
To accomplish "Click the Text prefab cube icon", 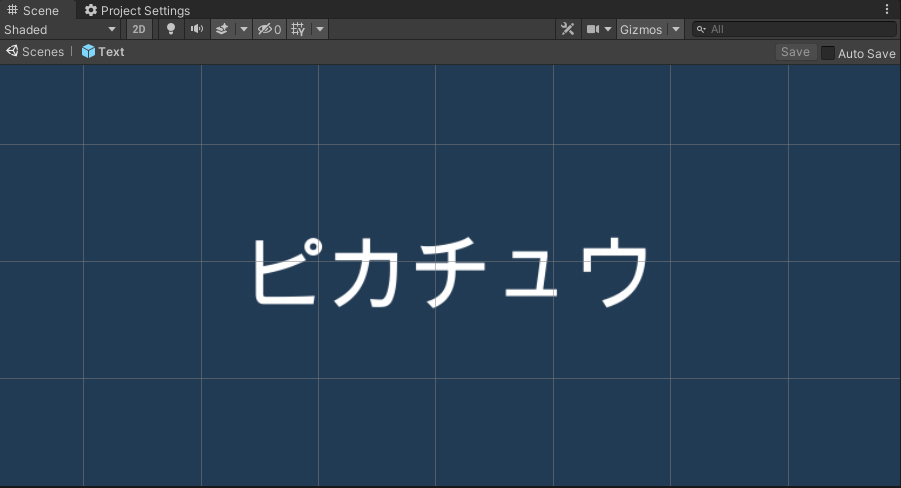I will tap(88, 52).
